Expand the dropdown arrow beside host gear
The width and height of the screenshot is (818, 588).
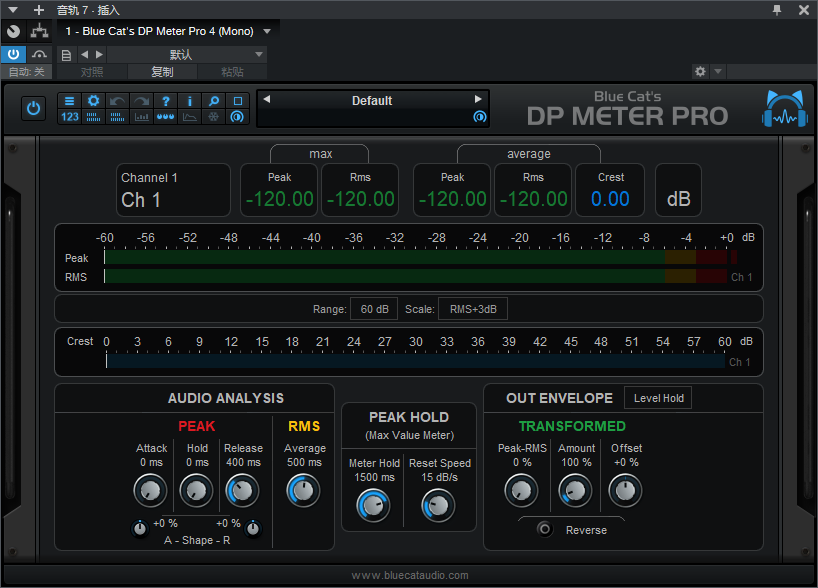click(x=718, y=71)
